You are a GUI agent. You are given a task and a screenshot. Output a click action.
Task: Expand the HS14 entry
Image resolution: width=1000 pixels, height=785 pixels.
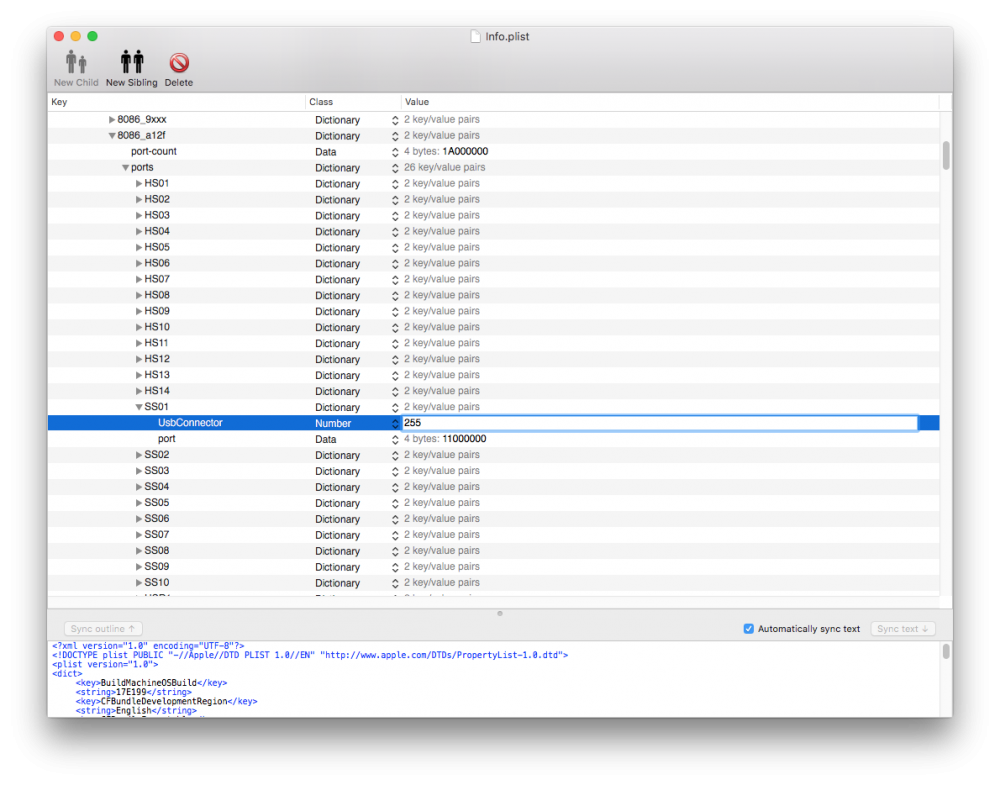point(138,391)
